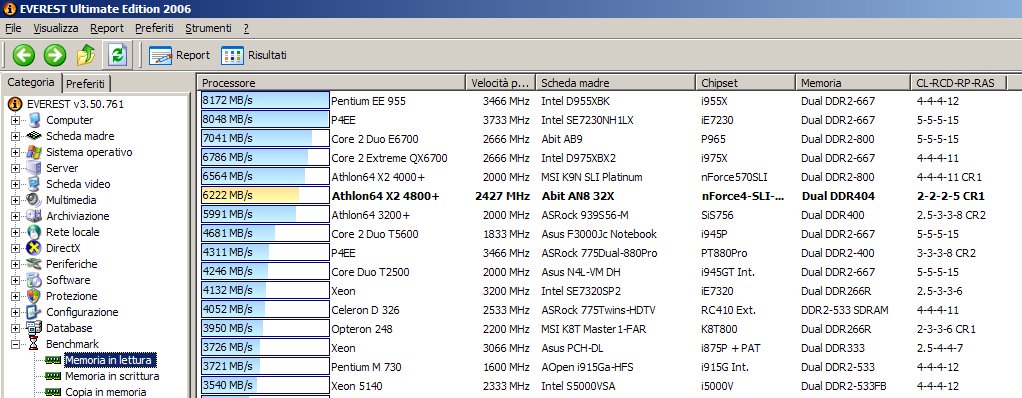Click the Archiviazione storage icon

[x=35, y=216]
